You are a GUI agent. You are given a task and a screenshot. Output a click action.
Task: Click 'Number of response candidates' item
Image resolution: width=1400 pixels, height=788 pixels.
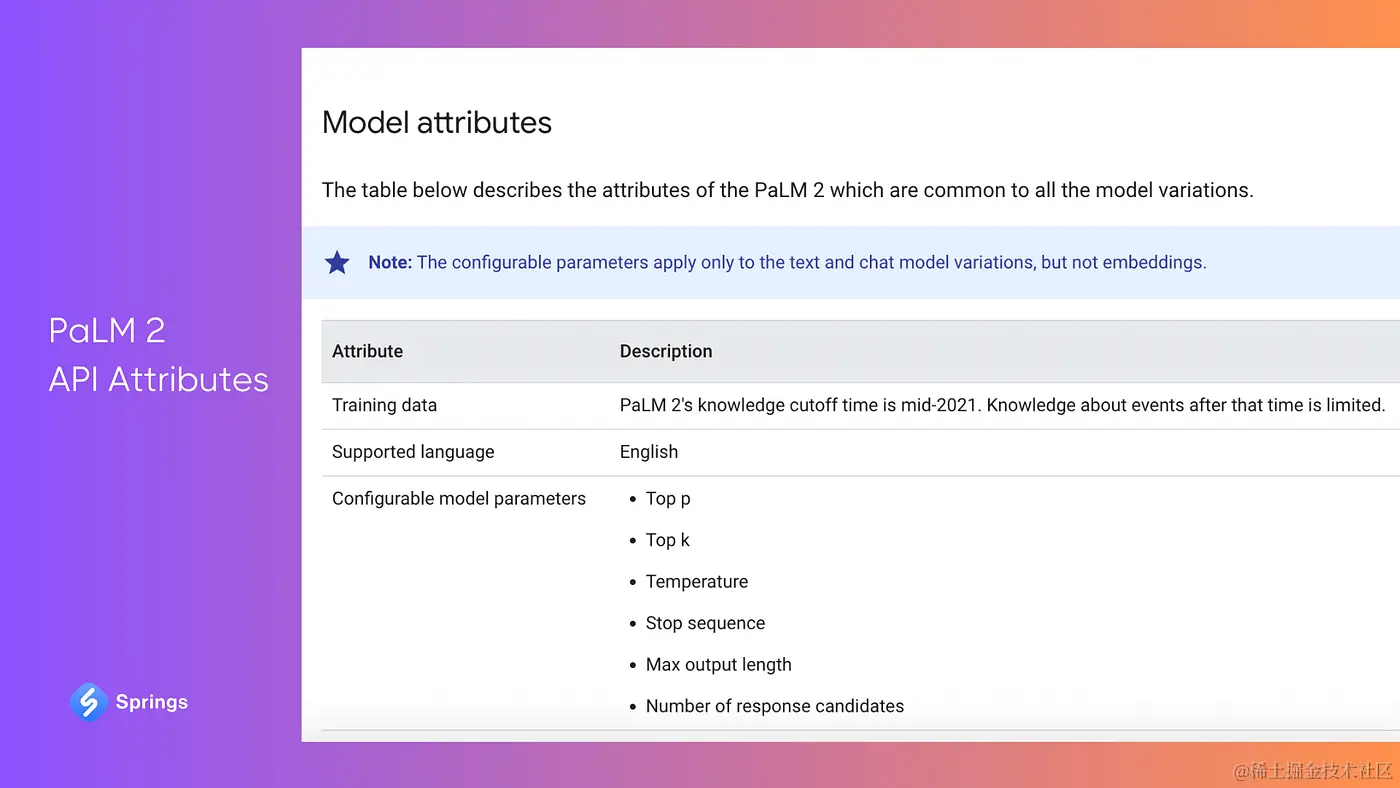click(775, 706)
